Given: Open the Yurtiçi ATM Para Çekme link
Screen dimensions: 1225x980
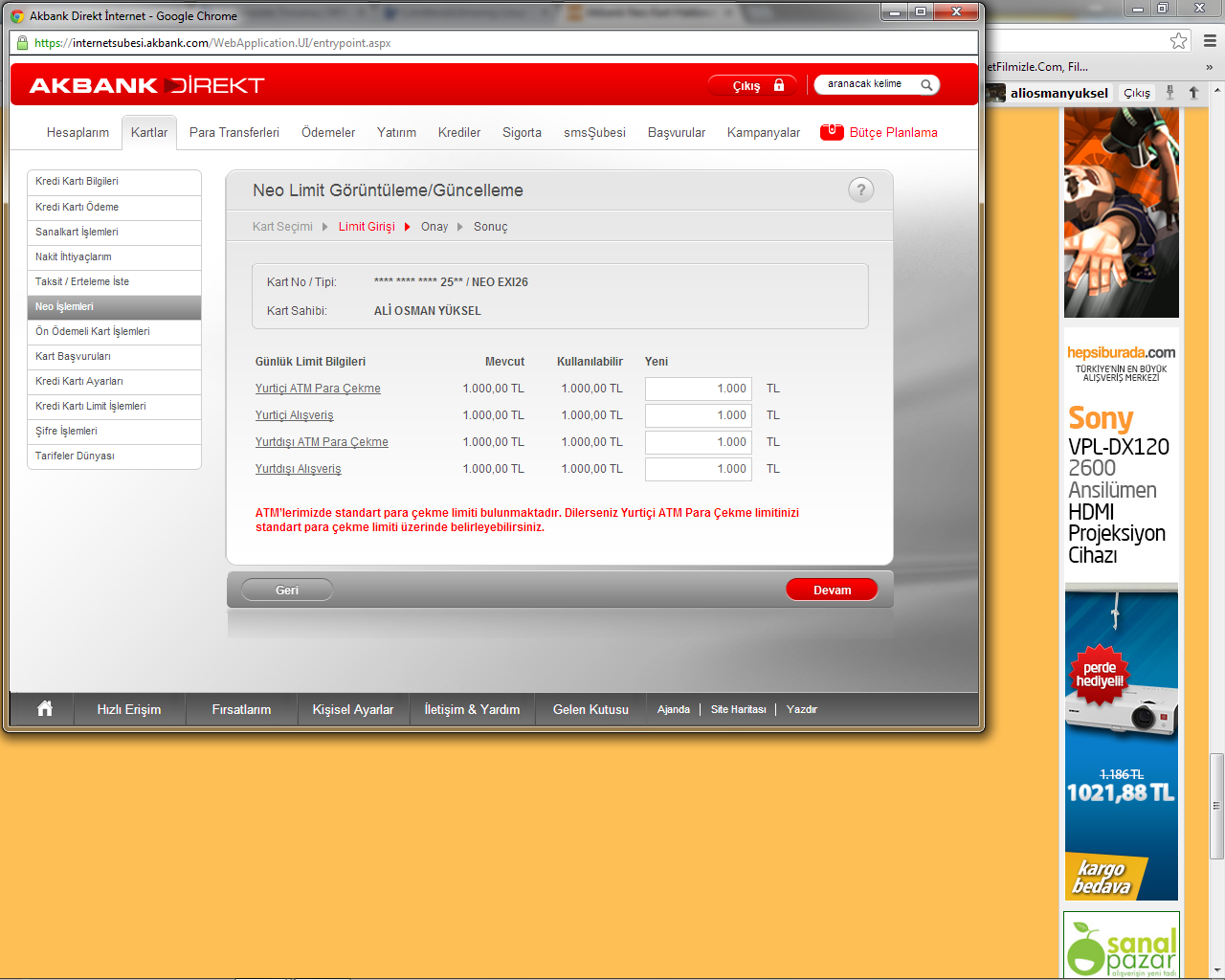Looking at the screenshot, I should click(318, 389).
